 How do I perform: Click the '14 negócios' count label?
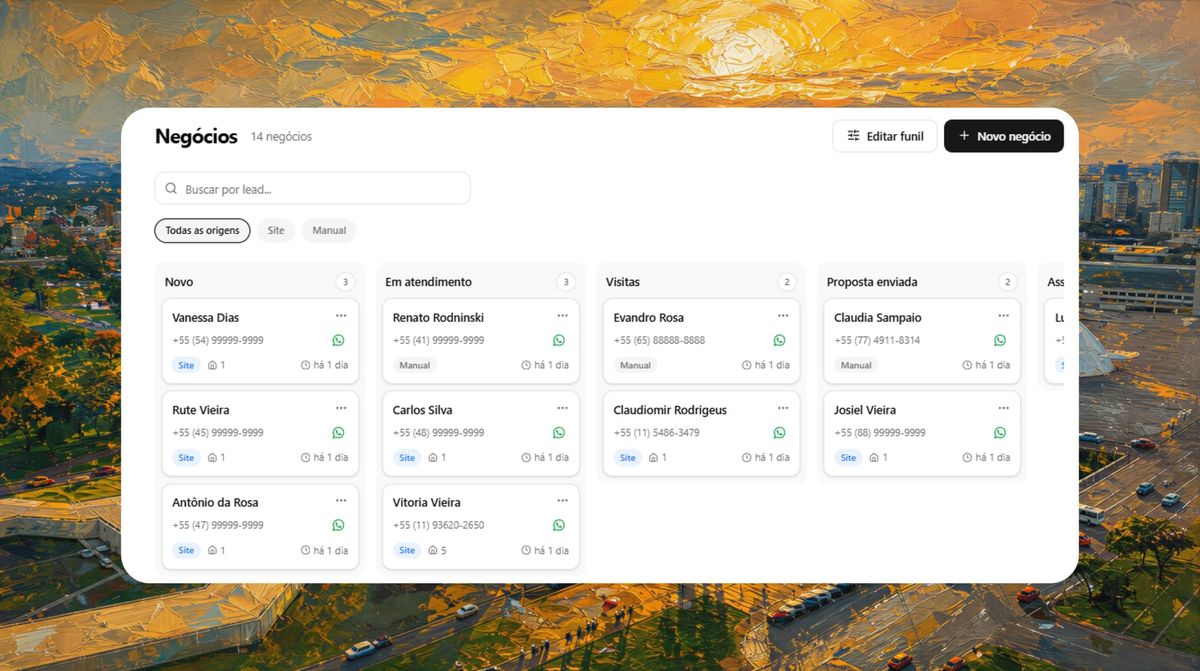pos(281,137)
